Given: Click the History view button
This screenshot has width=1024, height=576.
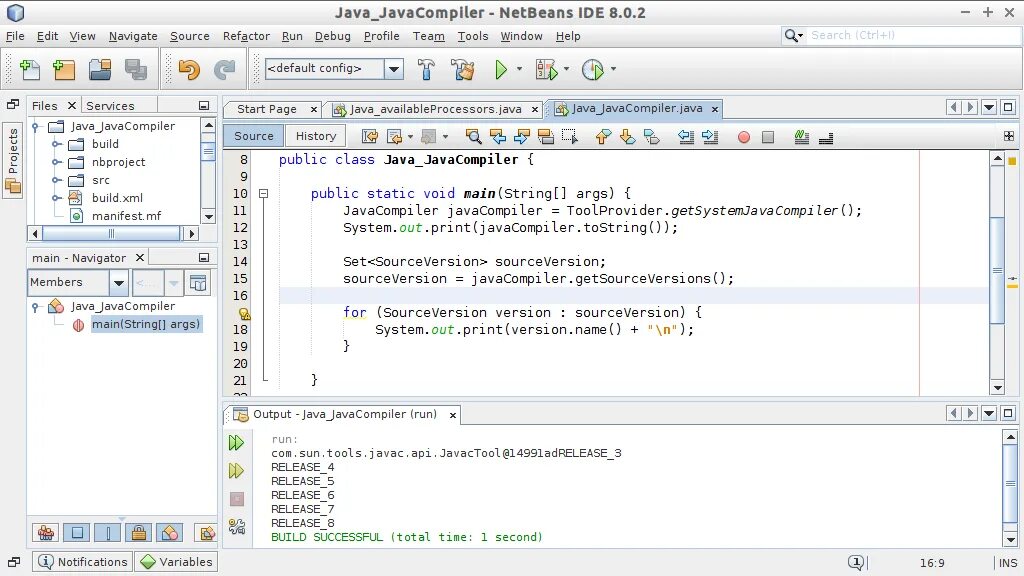Looking at the screenshot, I should 315,136.
